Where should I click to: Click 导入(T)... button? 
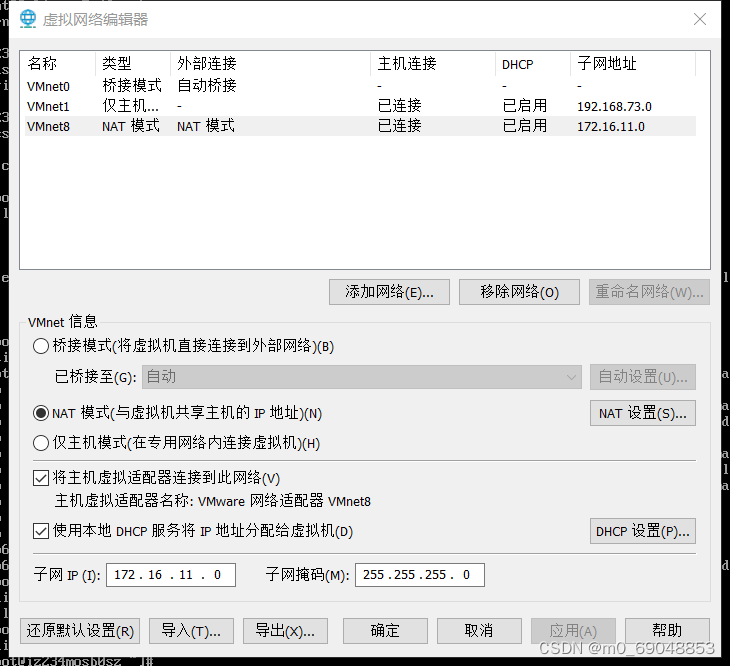pos(191,631)
